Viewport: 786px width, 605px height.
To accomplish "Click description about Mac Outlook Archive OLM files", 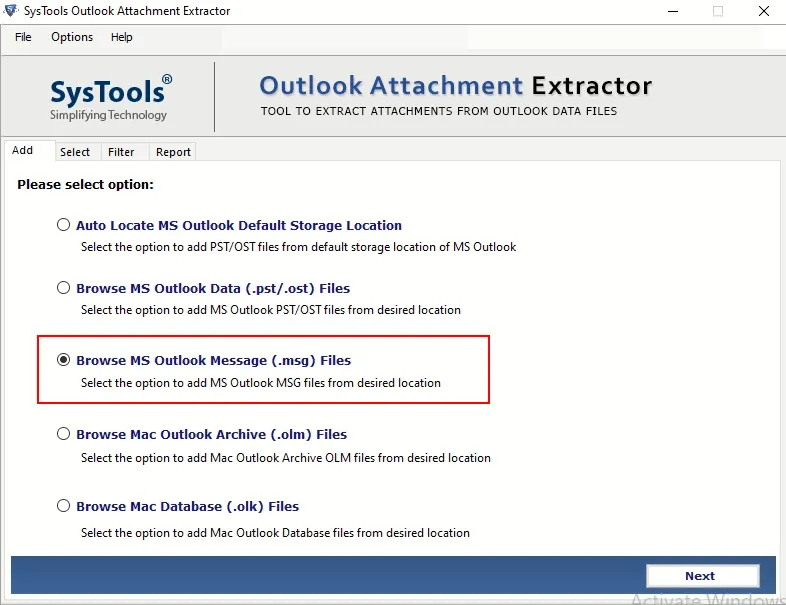I will (286, 458).
